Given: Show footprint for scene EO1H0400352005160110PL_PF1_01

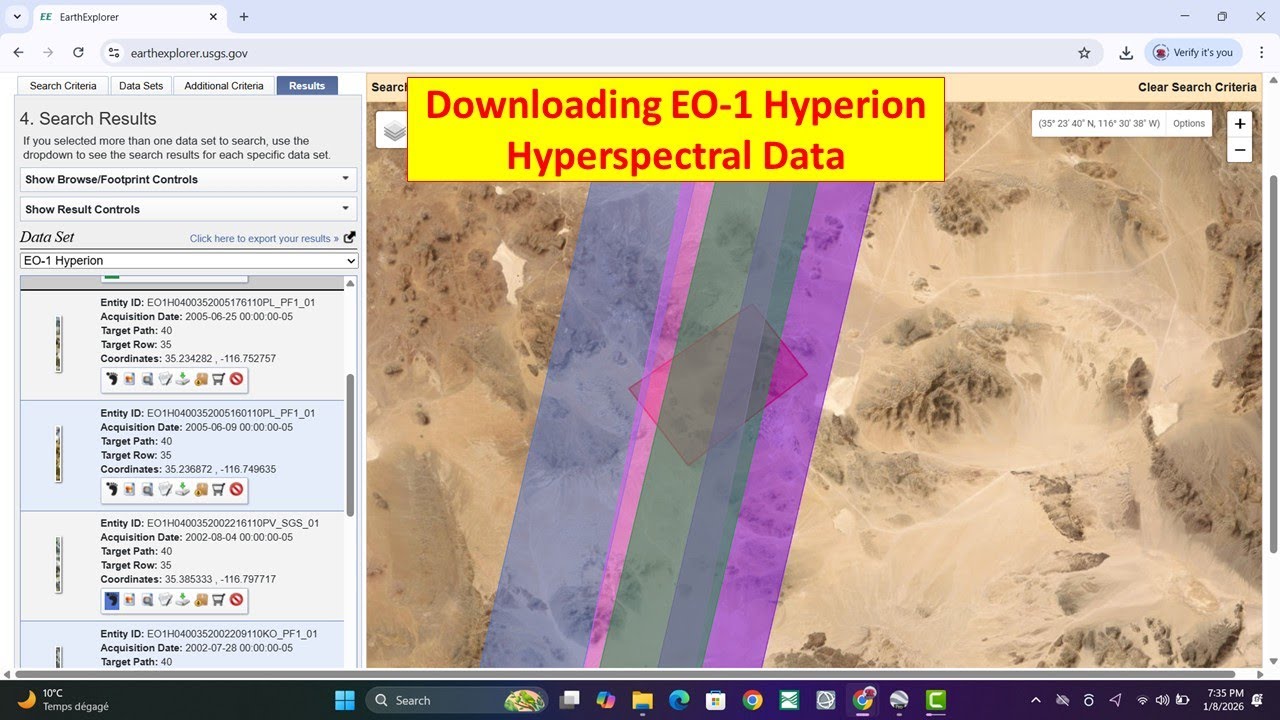Looking at the screenshot, I should 111,489.
